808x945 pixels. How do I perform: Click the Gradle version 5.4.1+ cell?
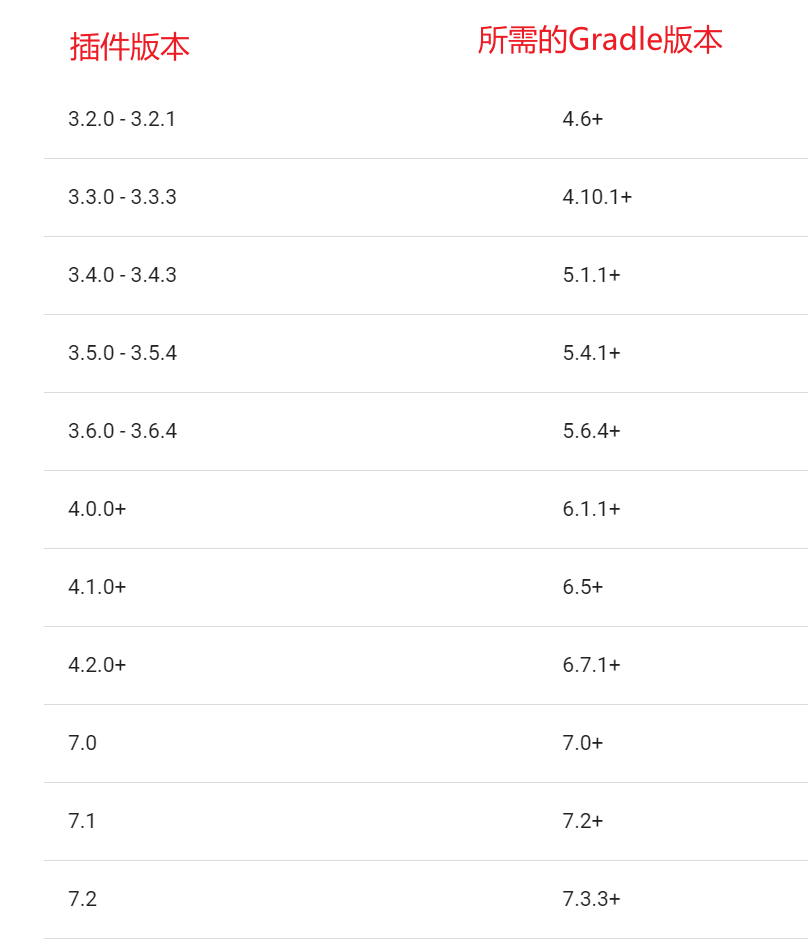coord(591,353)
